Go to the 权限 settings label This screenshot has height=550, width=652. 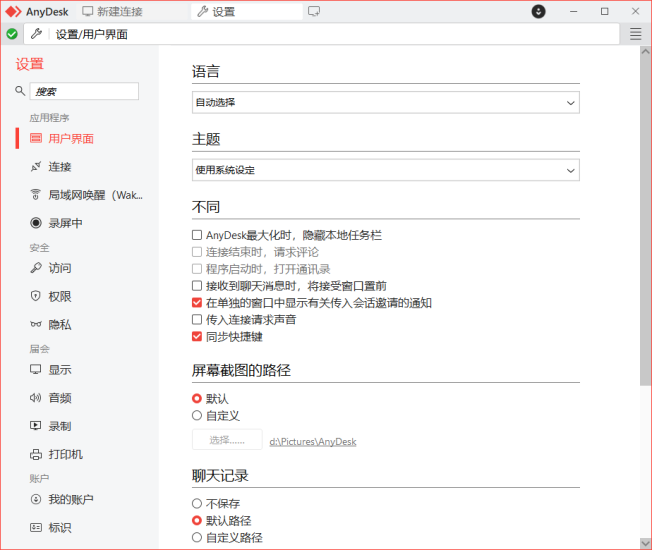(x=59, y=296)
